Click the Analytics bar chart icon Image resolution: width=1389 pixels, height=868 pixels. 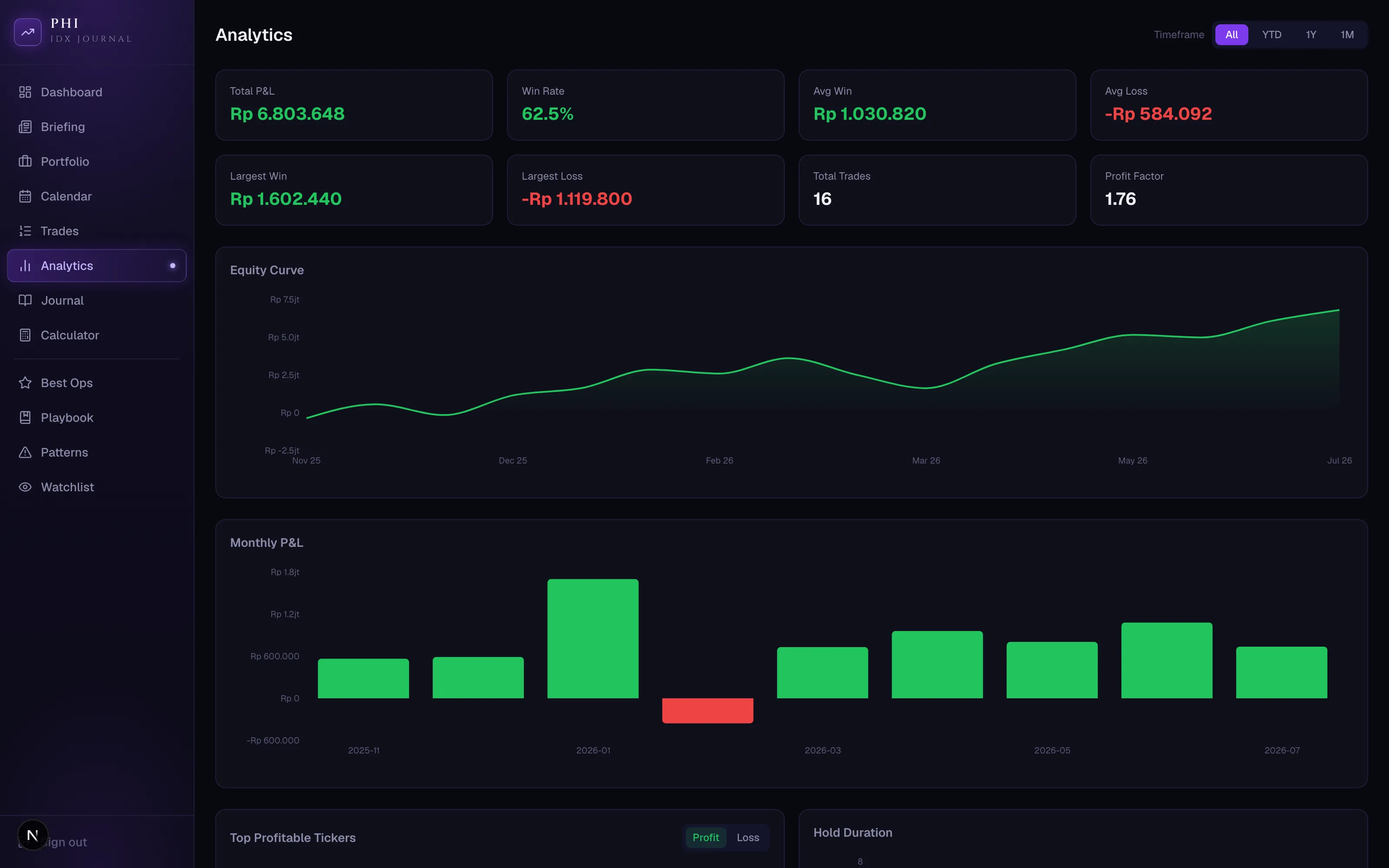tap(25, 266)
